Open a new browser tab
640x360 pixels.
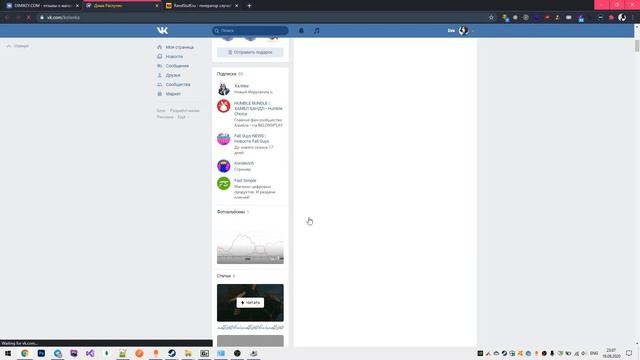pos(249,6)
